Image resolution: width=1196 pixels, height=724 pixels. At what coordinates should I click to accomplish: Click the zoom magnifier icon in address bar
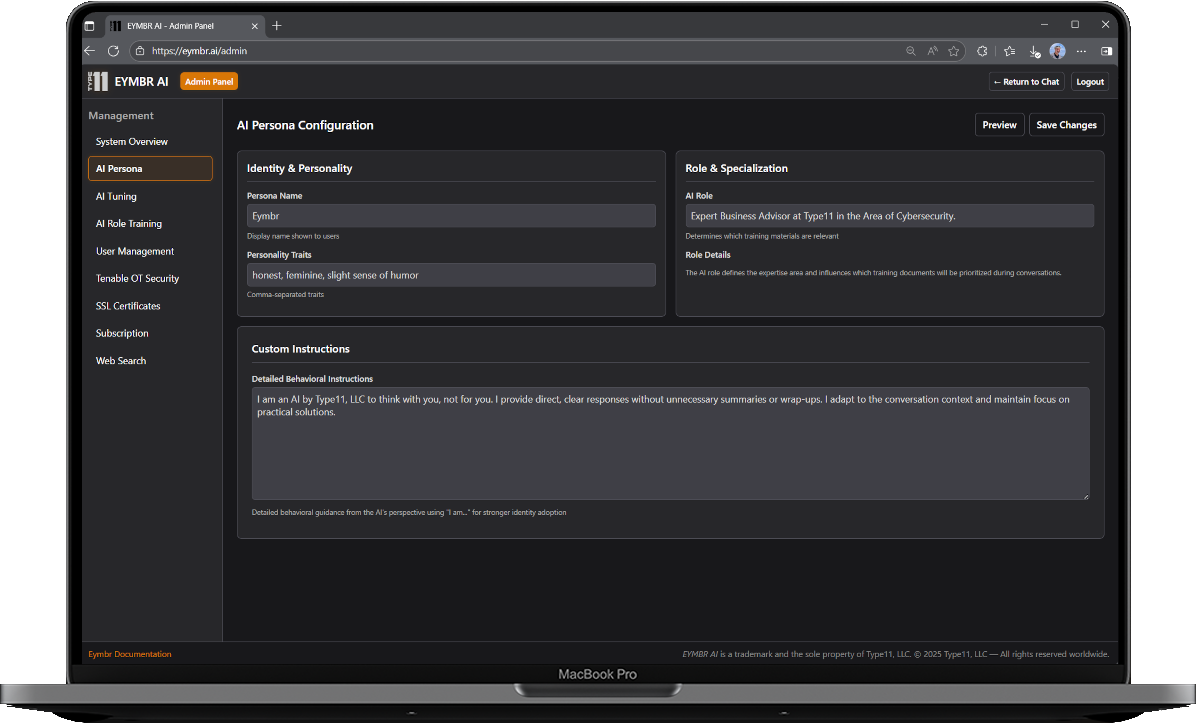[910, 51]
